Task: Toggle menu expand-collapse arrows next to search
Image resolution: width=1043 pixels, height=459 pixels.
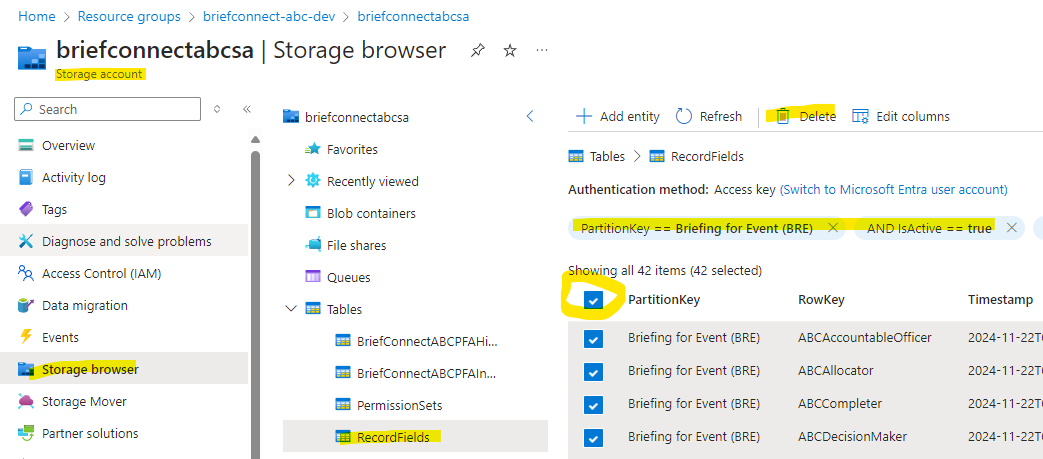Action: 217,109
